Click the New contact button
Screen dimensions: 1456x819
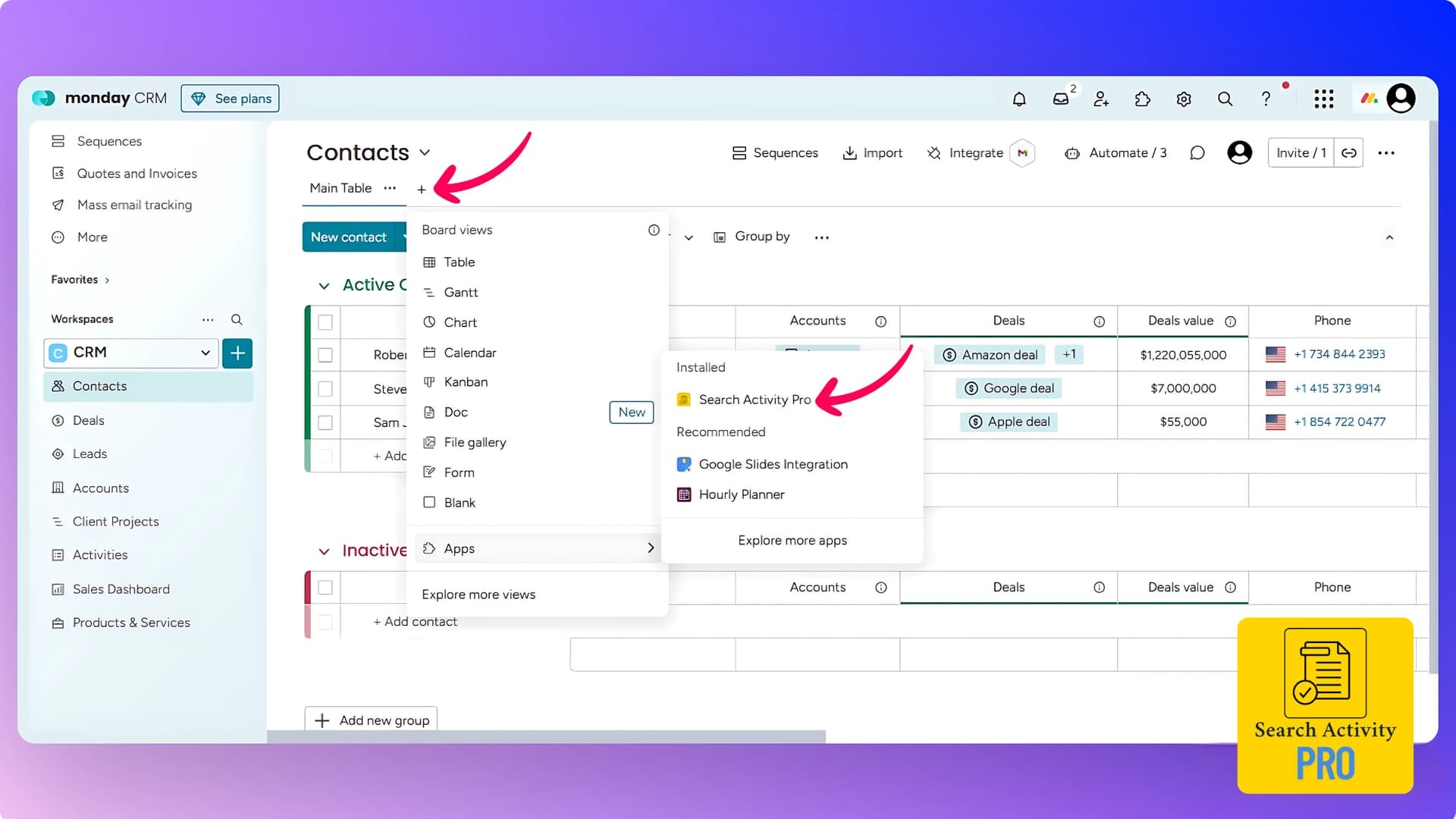tap(349, 237)
